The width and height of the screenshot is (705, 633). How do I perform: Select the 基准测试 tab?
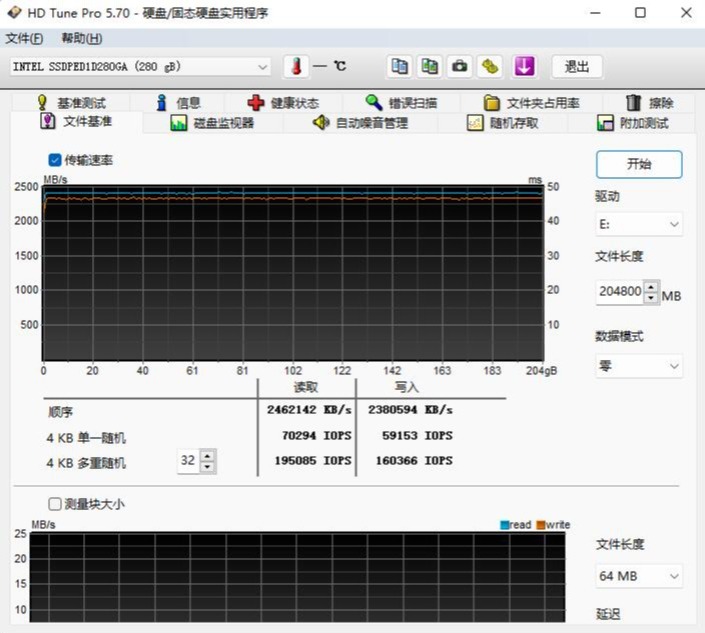tap(70, 103)
